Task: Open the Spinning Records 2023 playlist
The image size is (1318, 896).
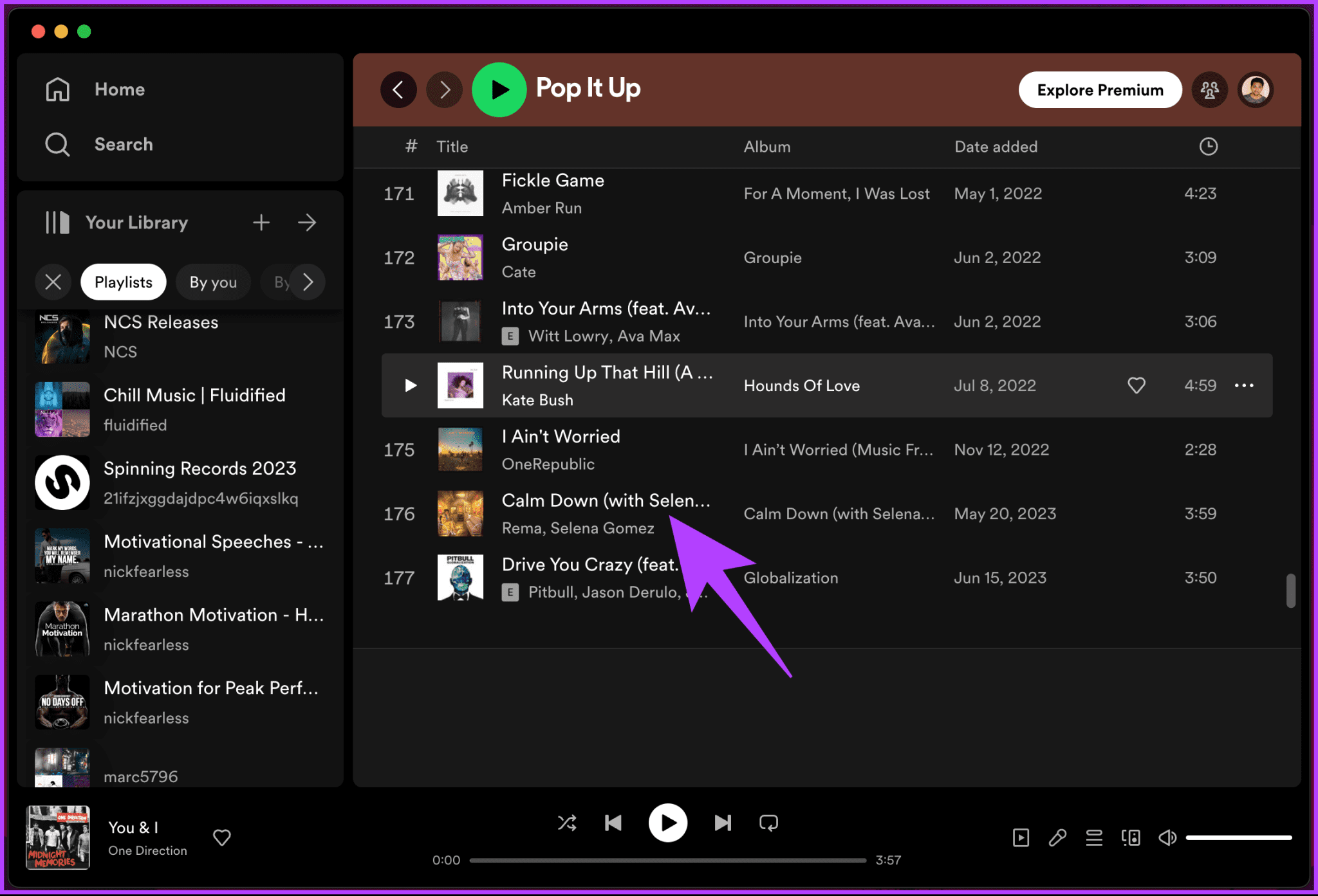Action: coord(200,468)
